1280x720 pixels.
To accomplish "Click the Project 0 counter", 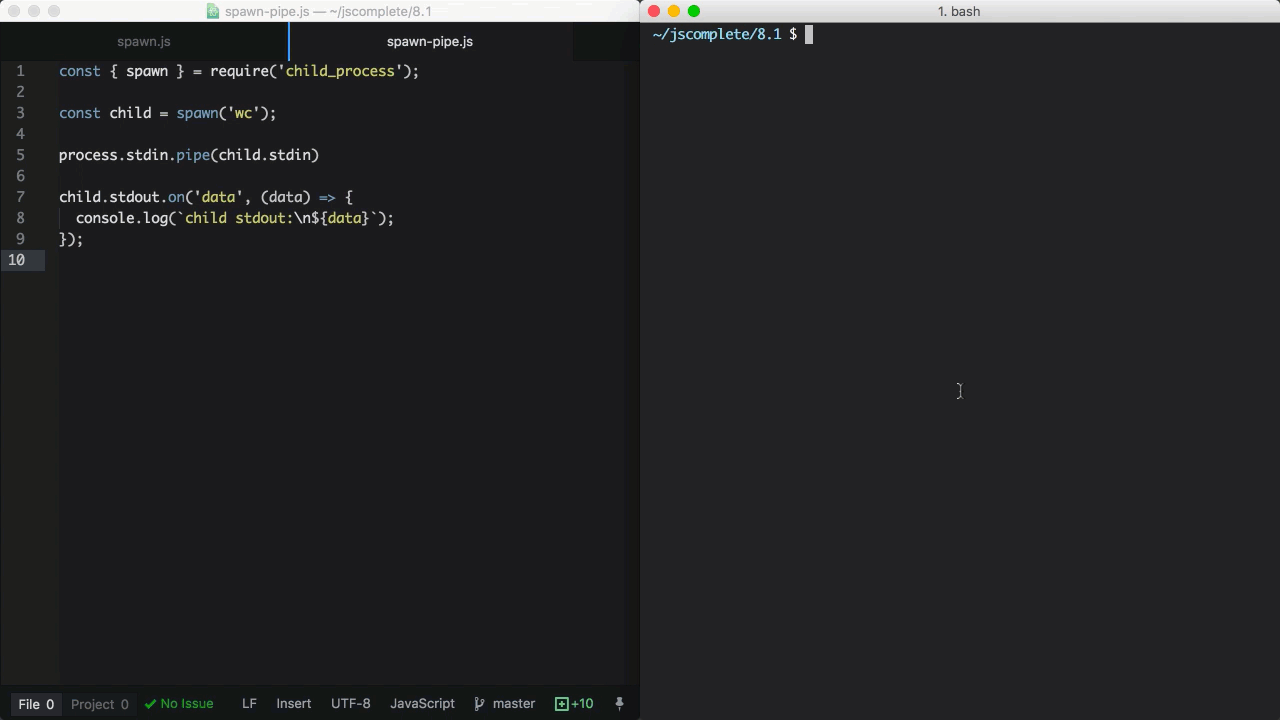I will coord(99,703).
